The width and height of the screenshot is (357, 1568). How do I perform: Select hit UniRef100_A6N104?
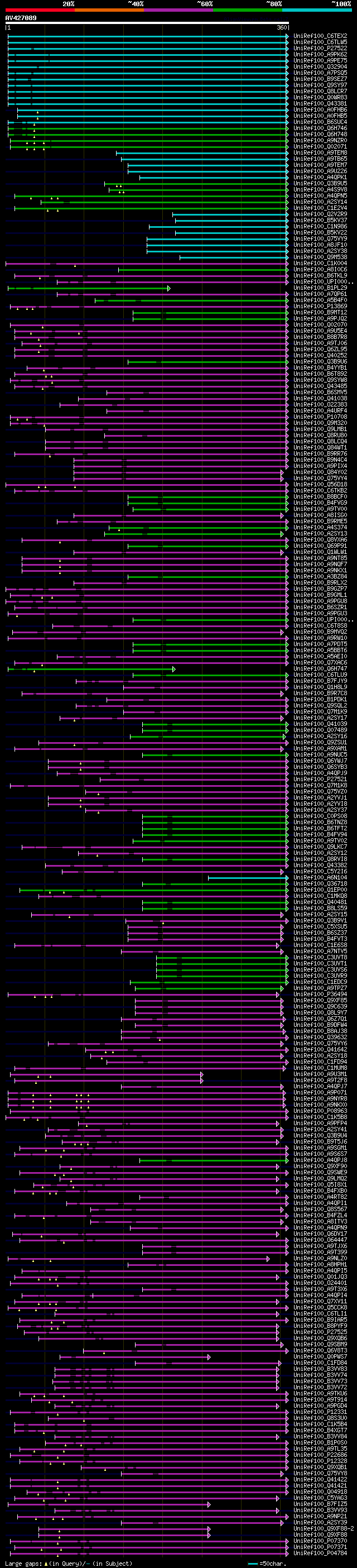pyautogui.click(x=321, y=878)
